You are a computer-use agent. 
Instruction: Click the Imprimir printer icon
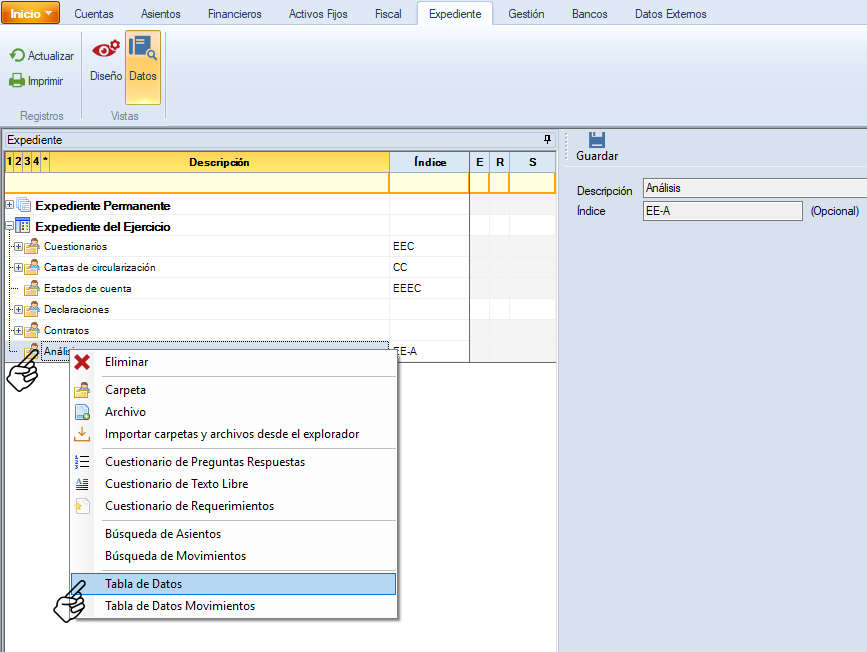click(17, 81)
